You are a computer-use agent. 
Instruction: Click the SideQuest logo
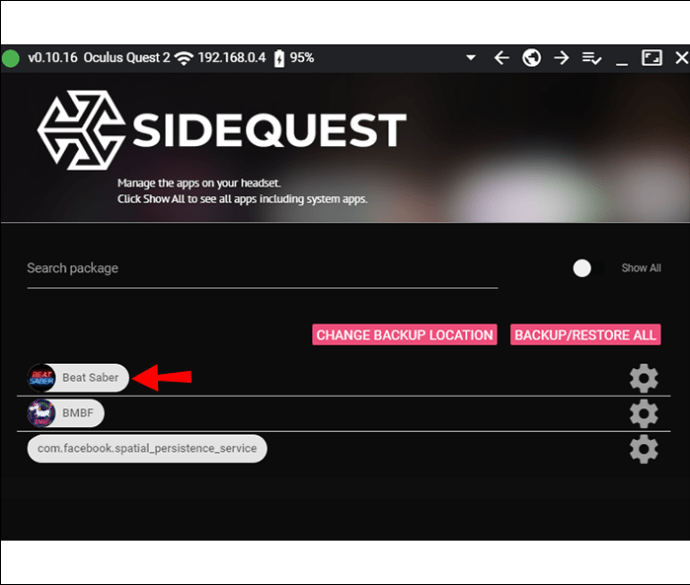tap(222, 130)
